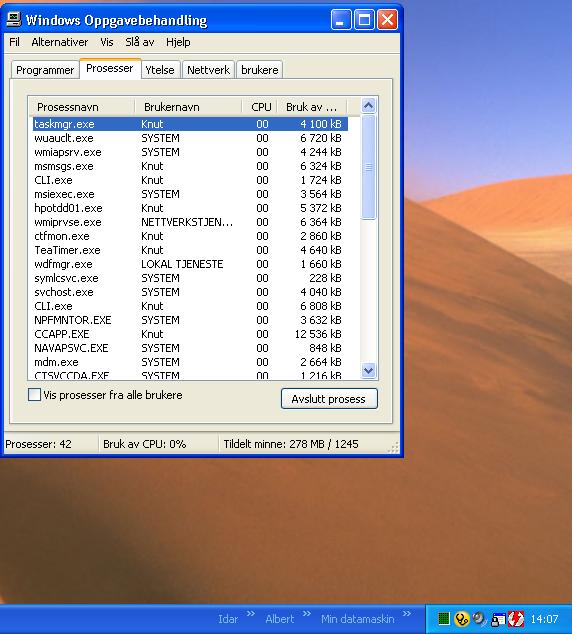The image size is (572, 634).
Task: Click the process list scroll up arrow
Action: click(368, 106)
